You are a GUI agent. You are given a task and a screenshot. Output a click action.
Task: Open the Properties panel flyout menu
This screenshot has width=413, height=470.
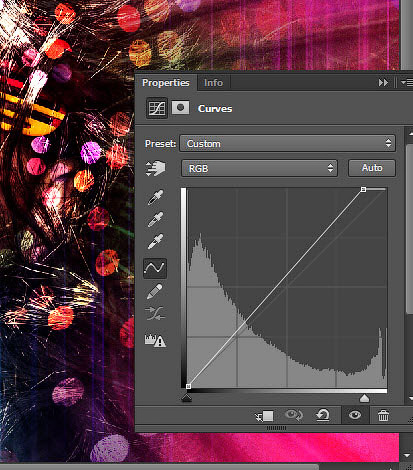click(x=407, y=82)
